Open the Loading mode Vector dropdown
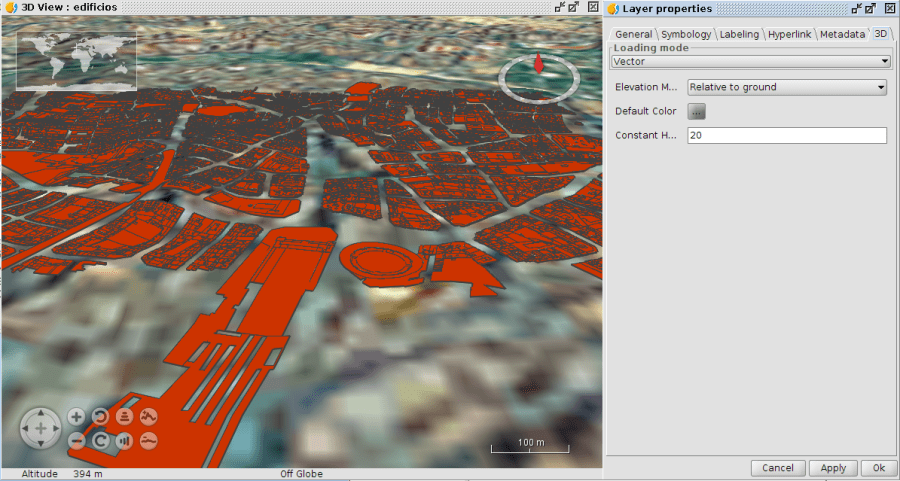This screenshot has width=900, height=481. coord(750,61)
